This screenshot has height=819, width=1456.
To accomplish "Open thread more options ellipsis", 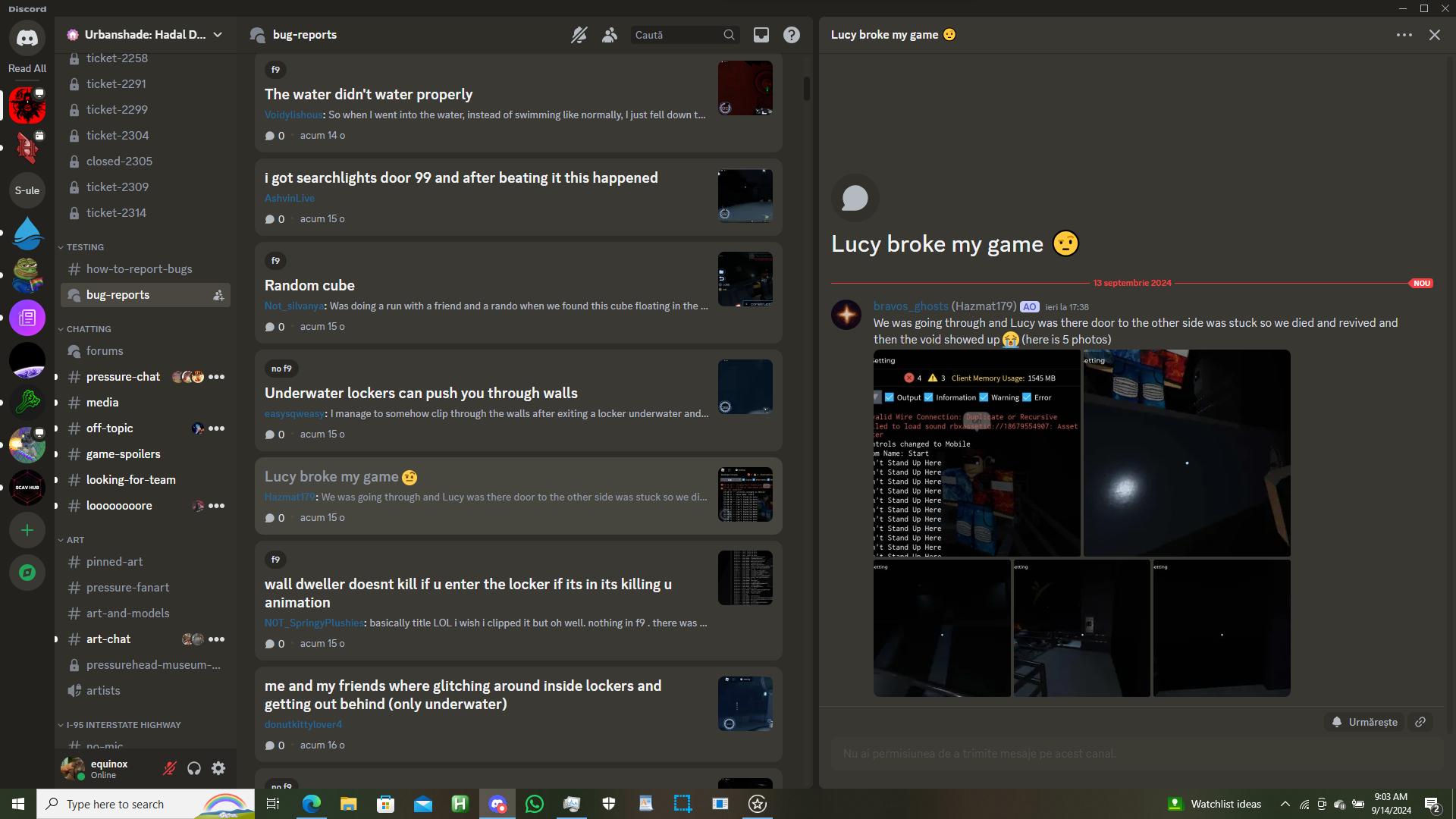I will pyautogui.click(x=1404, y=35).
